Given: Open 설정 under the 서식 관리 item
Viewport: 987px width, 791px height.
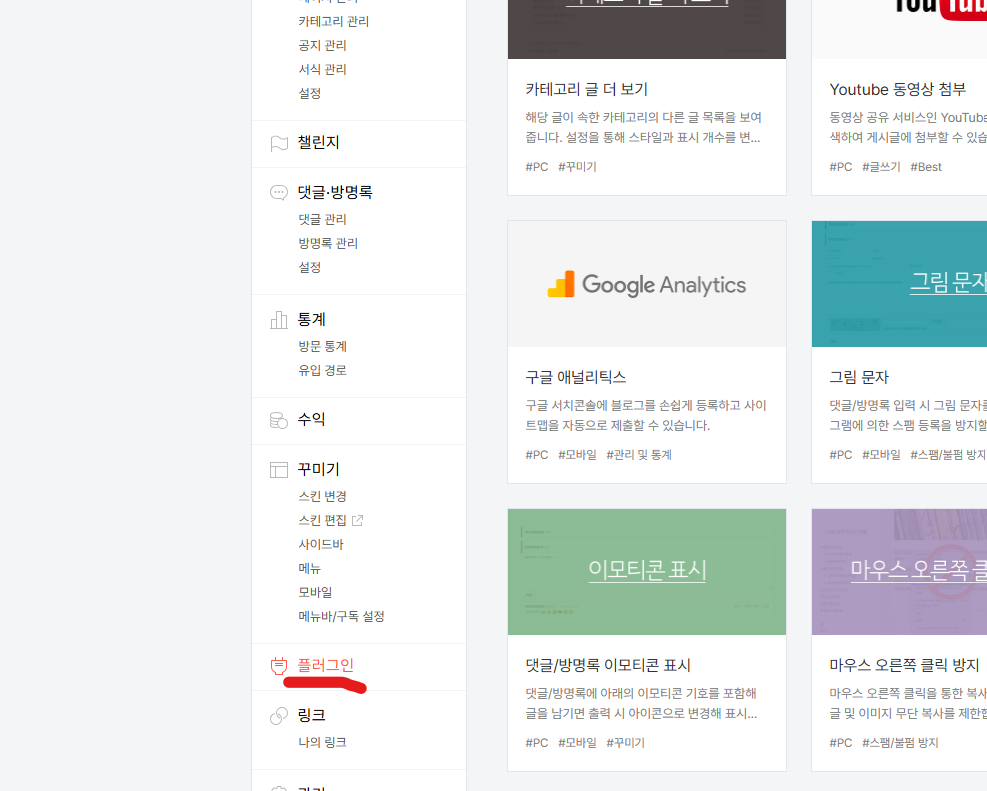Looking at the screenshot, I should [310, 93].
